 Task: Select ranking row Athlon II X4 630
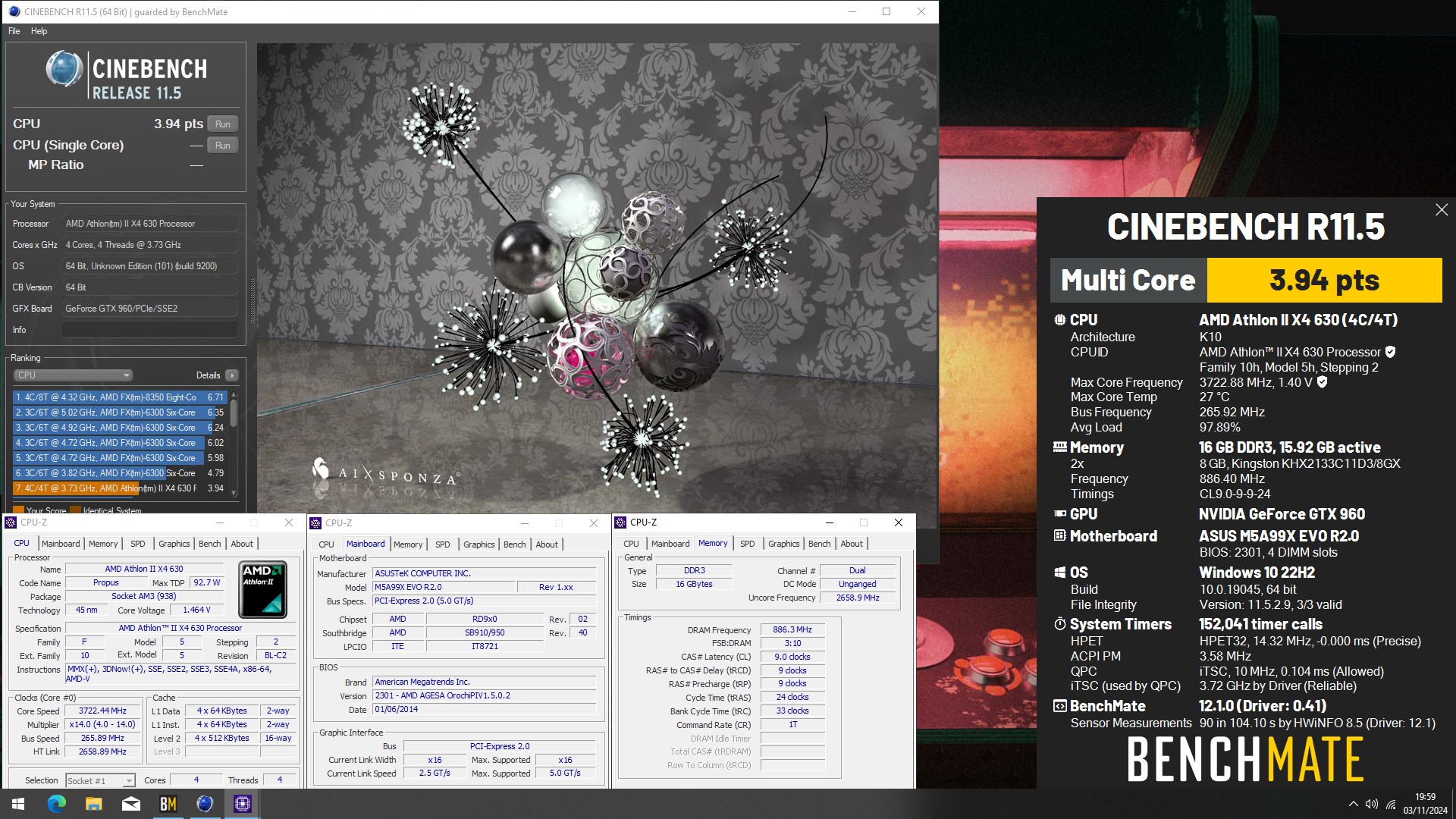click(120, 488)
